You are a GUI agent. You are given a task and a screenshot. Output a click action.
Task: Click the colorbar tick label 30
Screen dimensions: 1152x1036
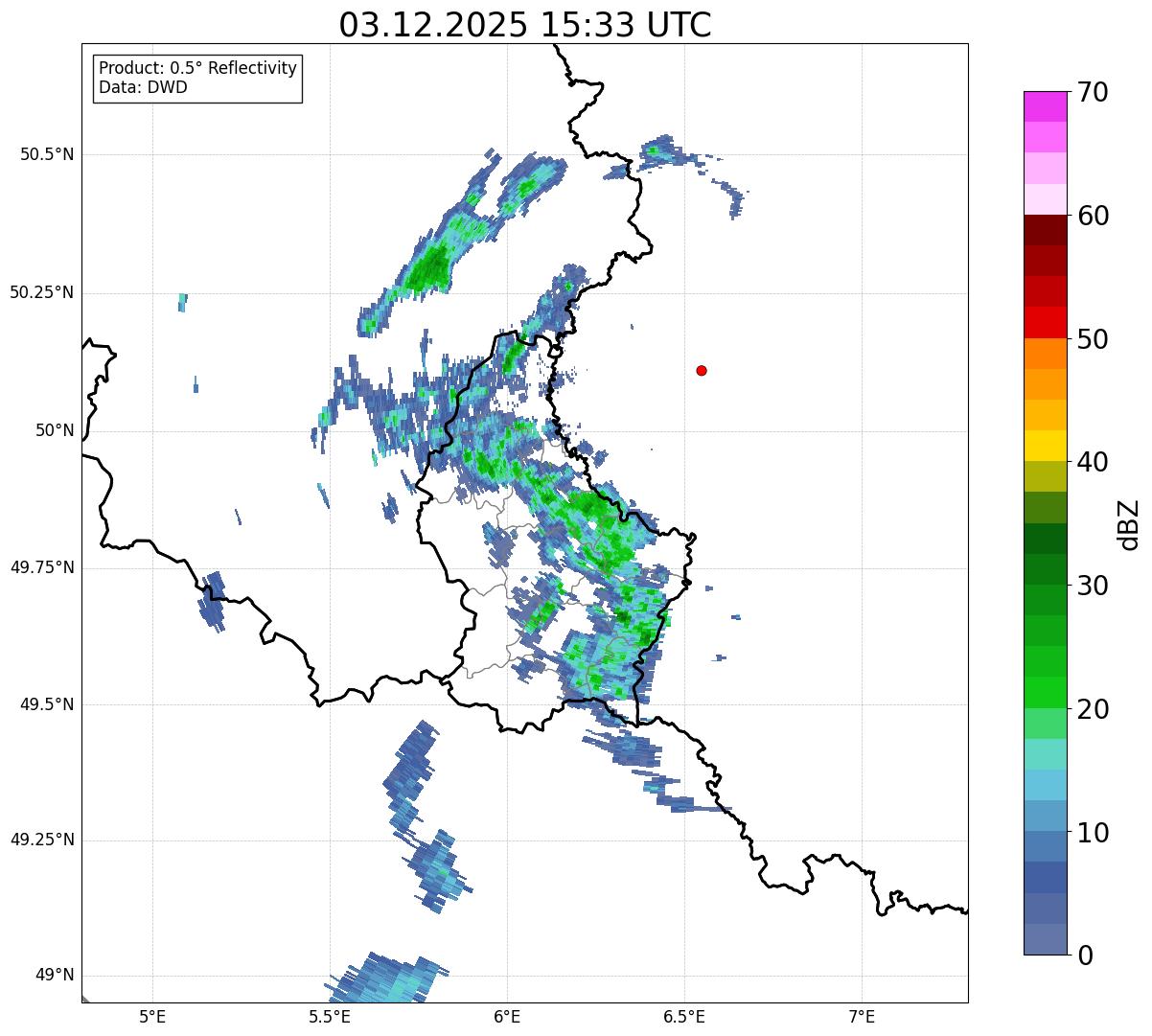click(x=1093, y=586)
